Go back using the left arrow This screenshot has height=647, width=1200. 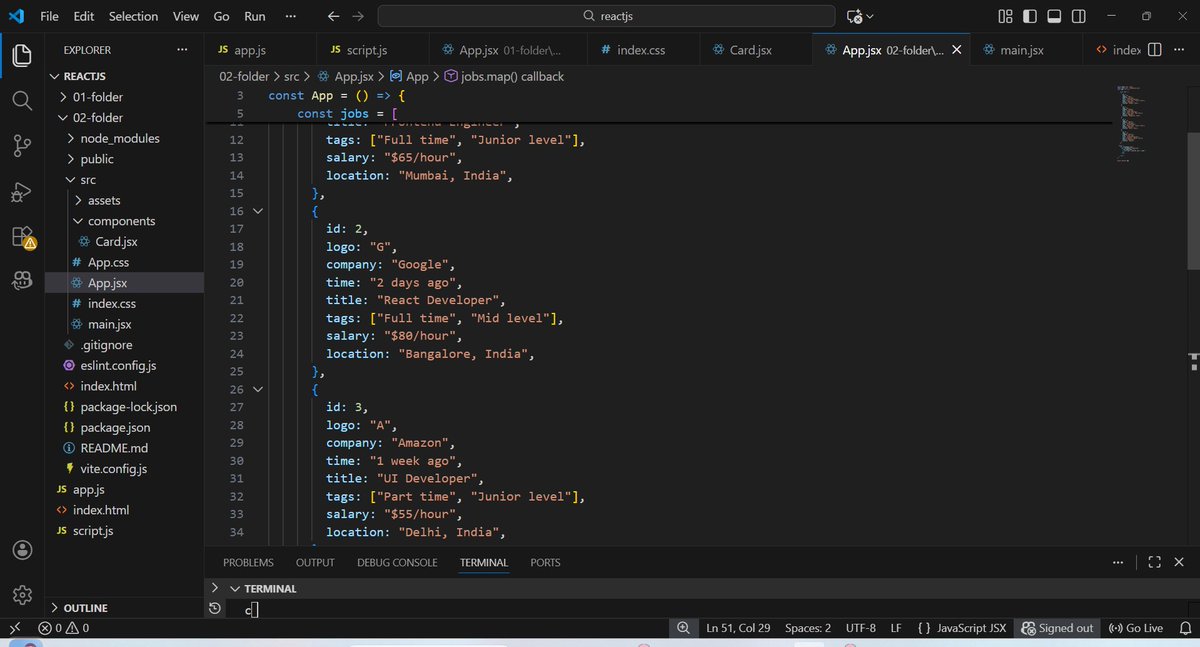pos(334,16)
